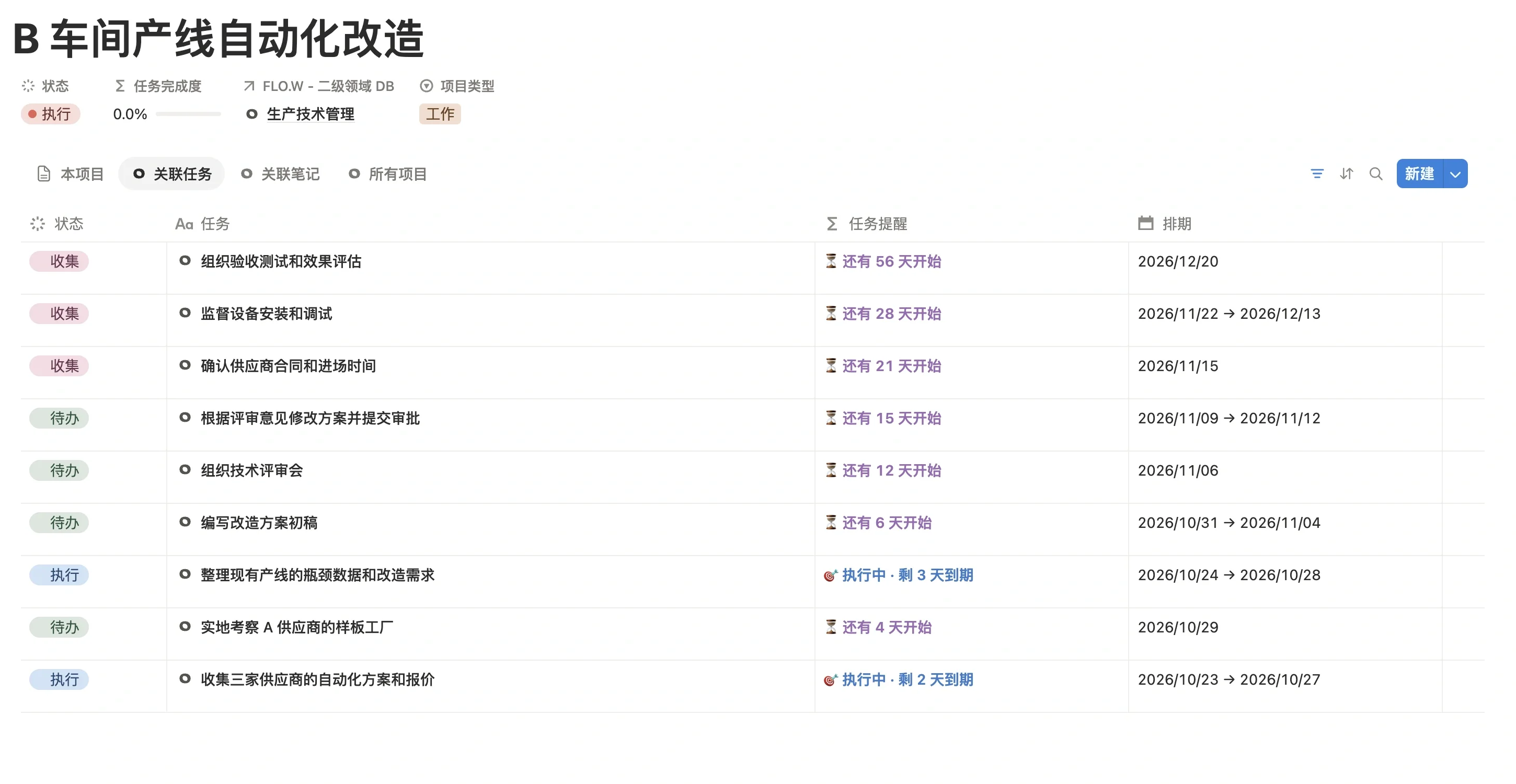
Task: Click 收集 status of 监督设备安装和调试
Action: [x=59, y=313]
